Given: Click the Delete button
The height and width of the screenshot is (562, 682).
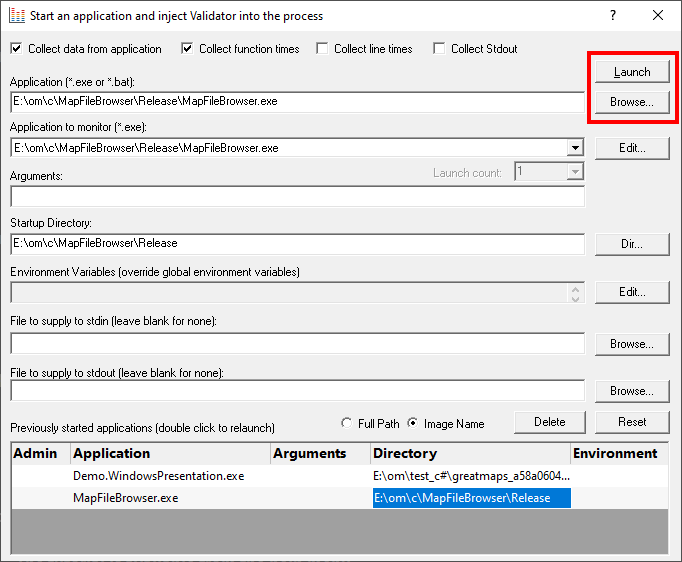Looking at the screenshot, I should click(550, 422).
